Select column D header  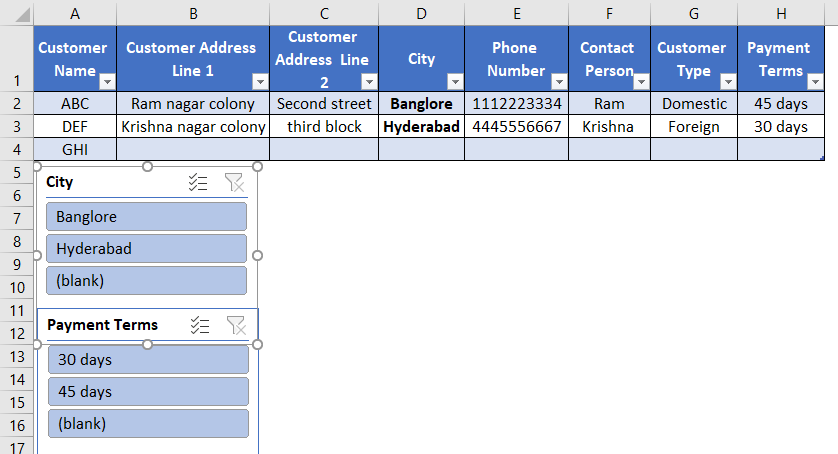click(421, 12)
